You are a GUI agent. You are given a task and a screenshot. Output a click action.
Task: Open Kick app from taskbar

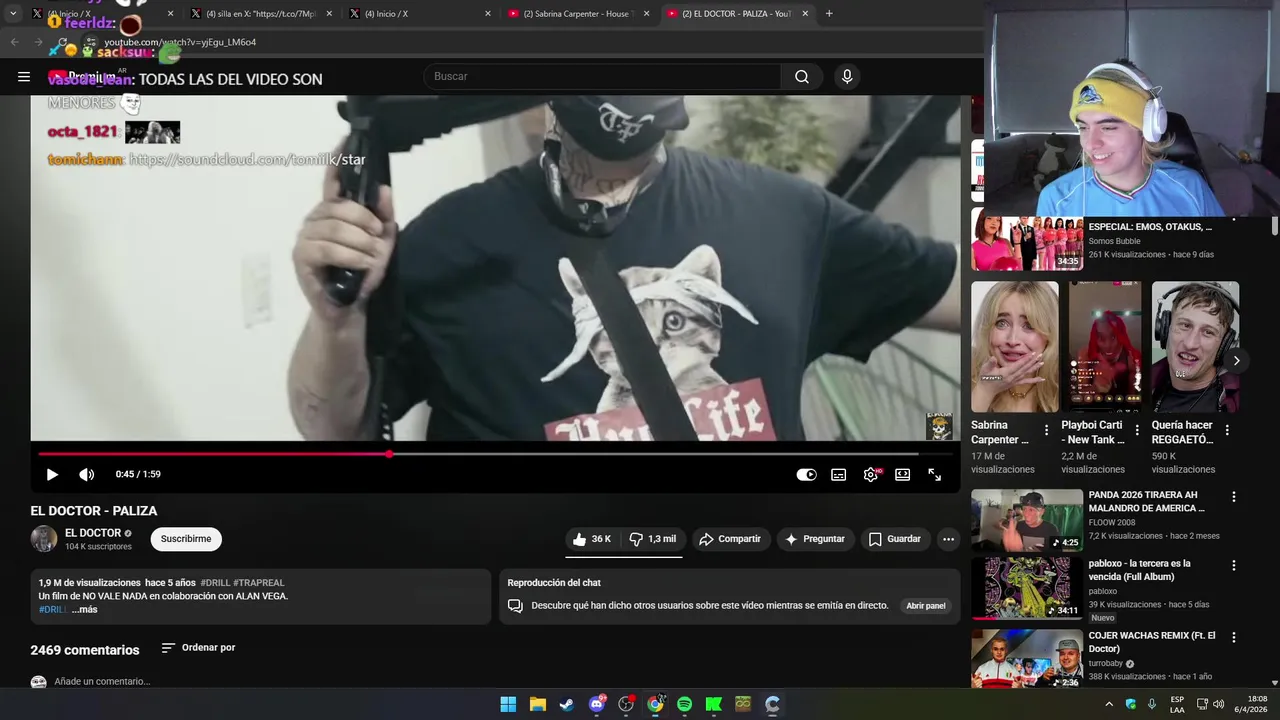[714, 705]
